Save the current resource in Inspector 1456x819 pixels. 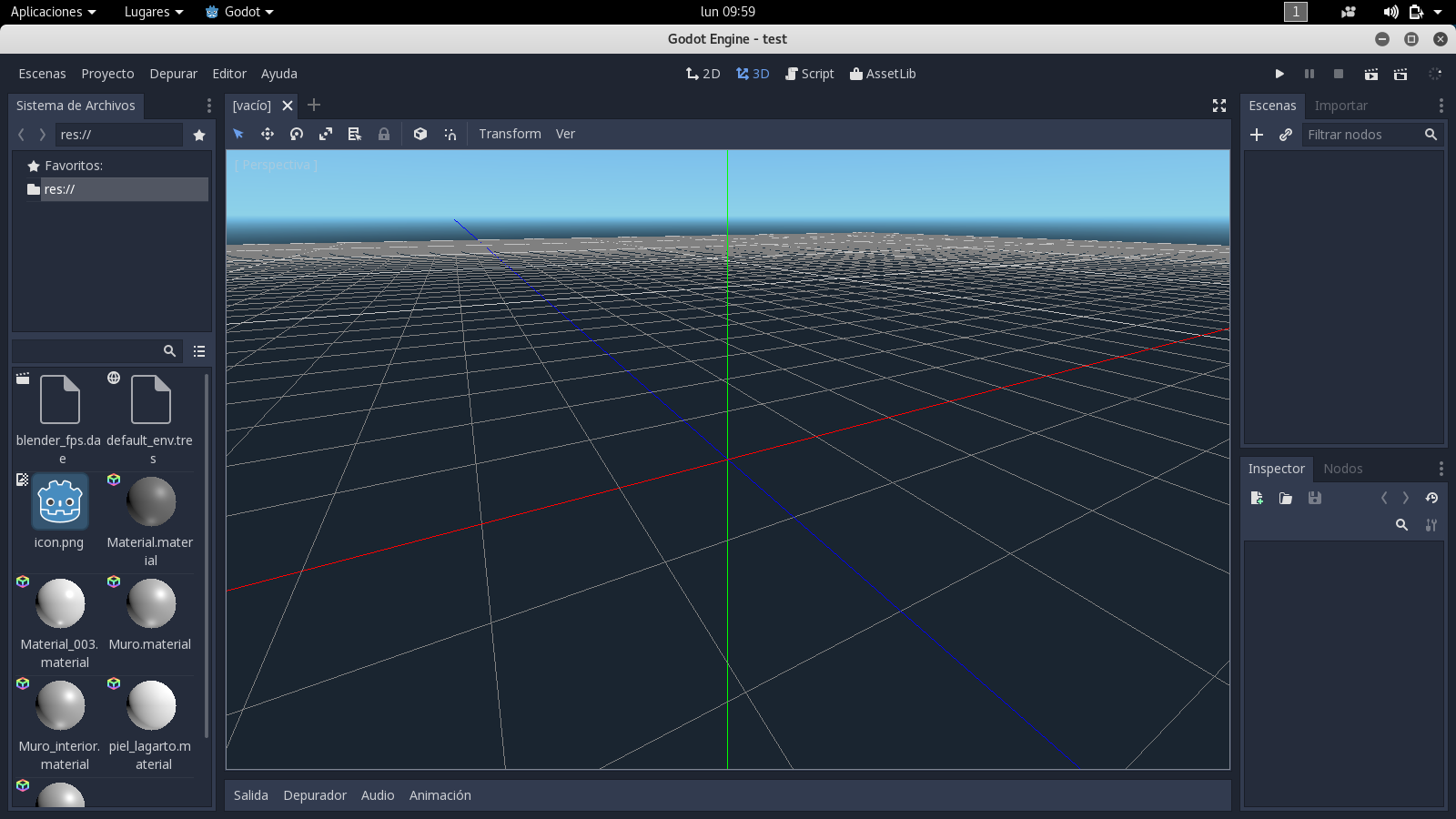click(1315, 498)
